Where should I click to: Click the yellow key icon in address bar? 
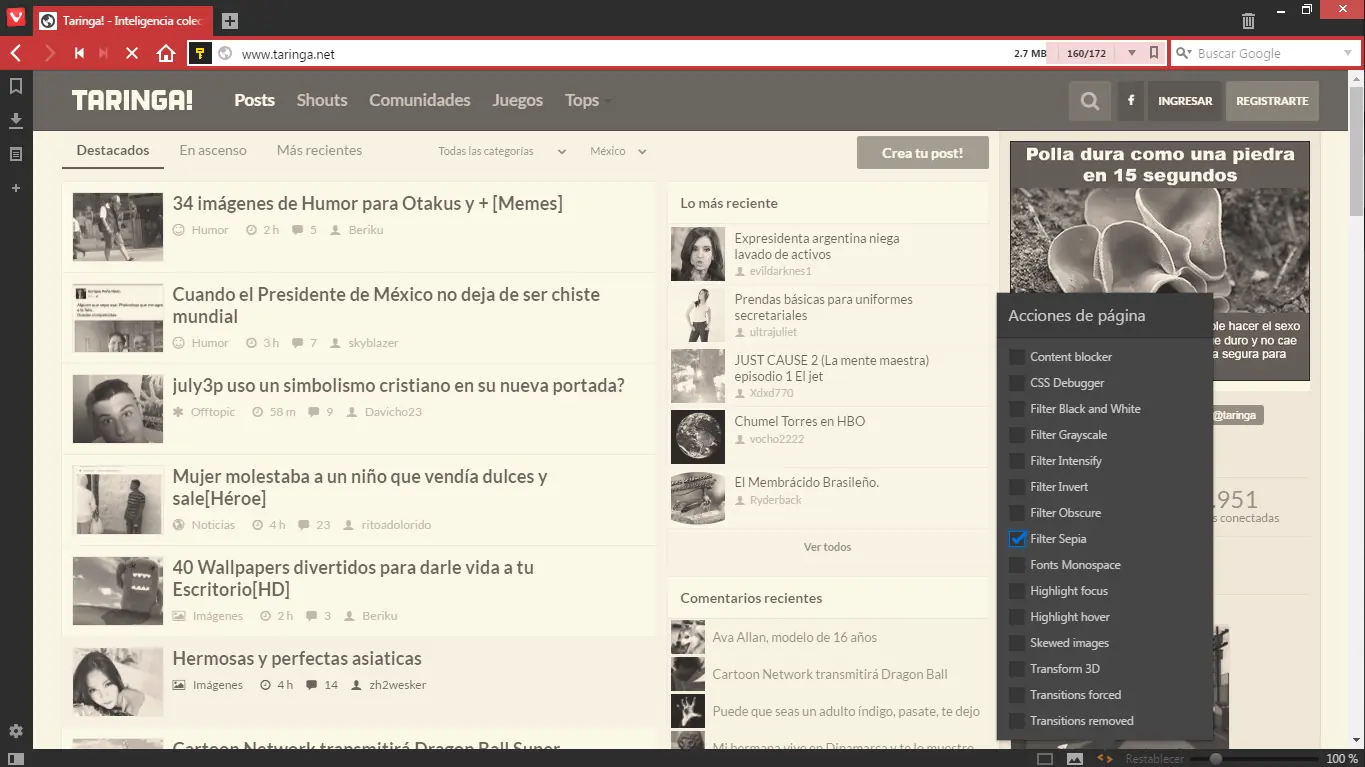(199, 54)
